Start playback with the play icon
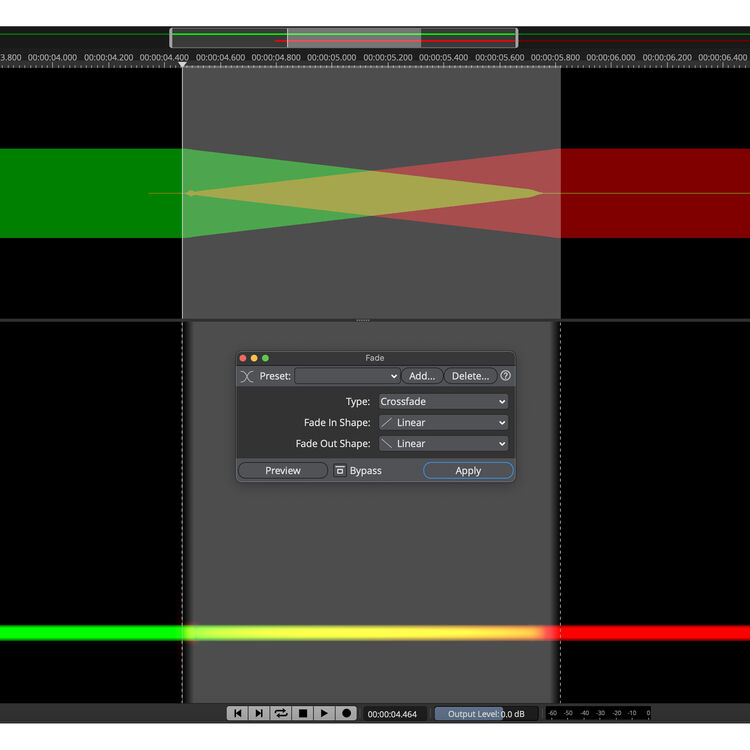Screen dimensions: 750x750 coord(324,713)
